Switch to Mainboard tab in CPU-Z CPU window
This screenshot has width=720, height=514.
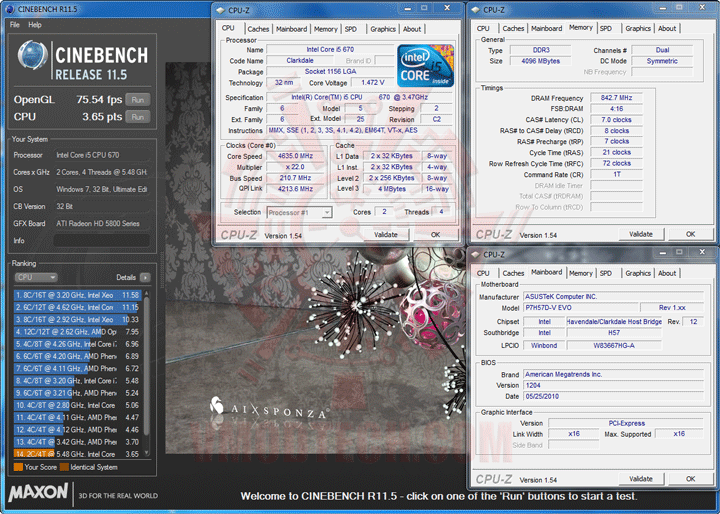pos(292,29)
